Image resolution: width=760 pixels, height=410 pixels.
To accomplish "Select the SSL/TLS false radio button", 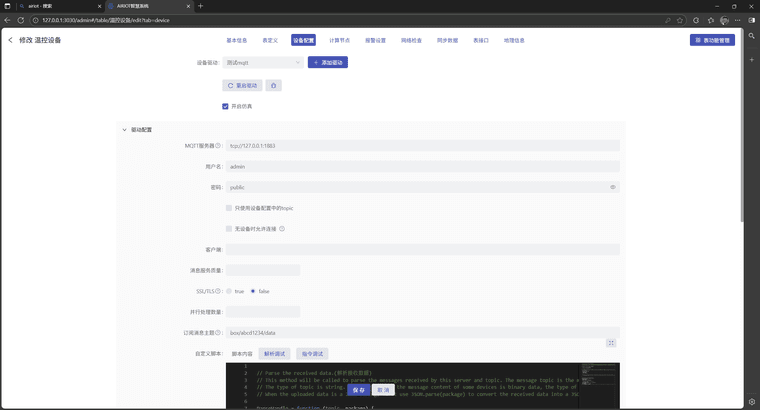I will click(253, 291).
